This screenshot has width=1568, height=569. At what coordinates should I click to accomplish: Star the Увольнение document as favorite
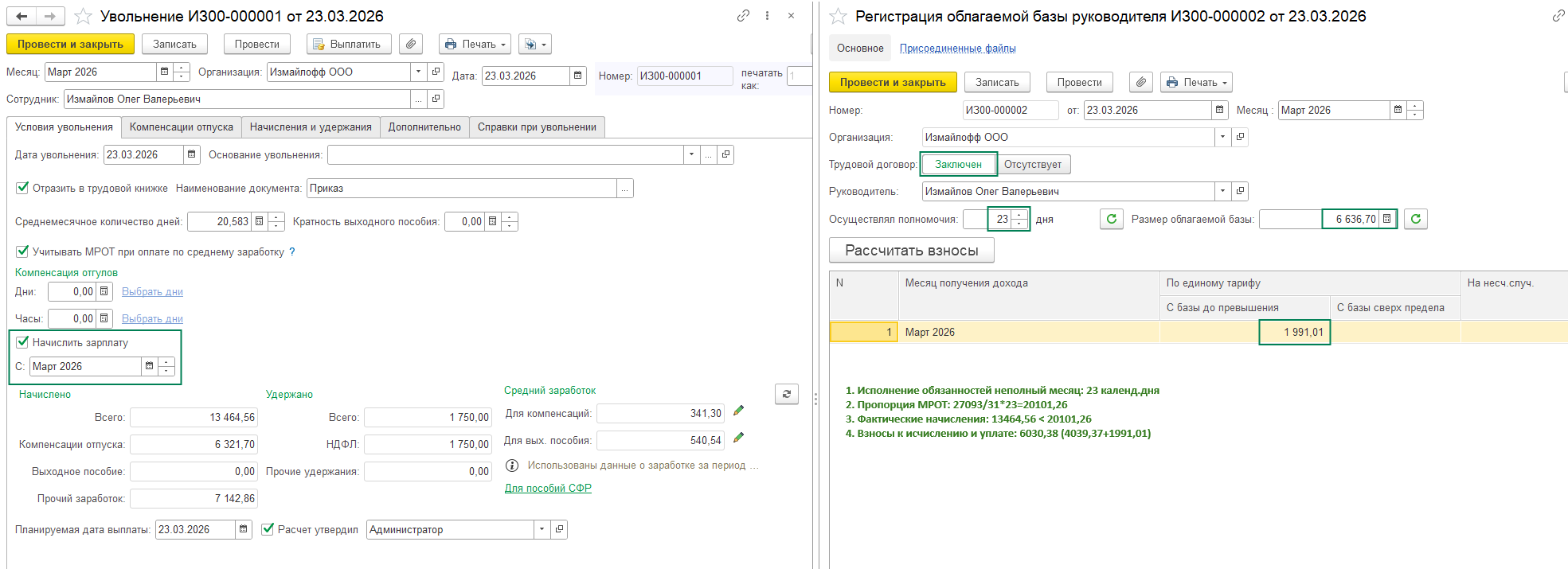pos(83,16)
